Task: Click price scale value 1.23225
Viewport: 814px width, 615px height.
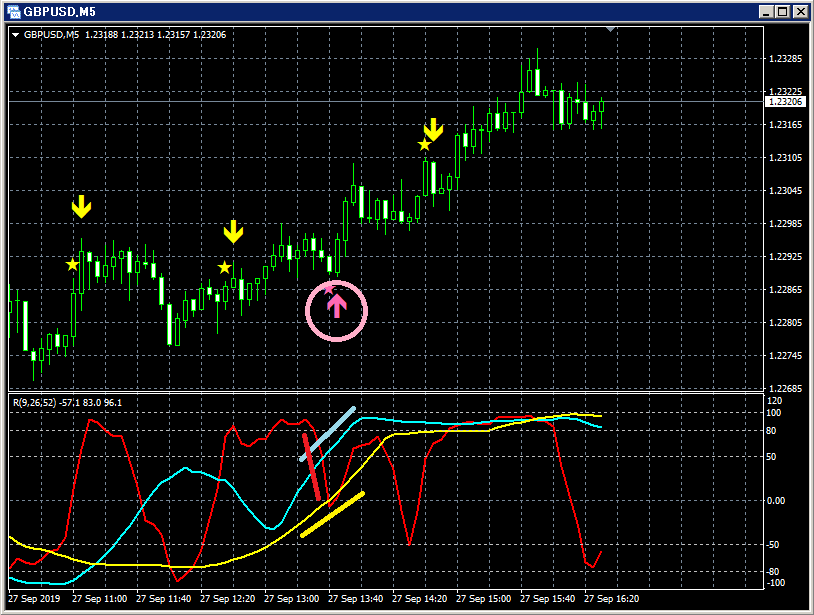Action: [x=785, y=92]
